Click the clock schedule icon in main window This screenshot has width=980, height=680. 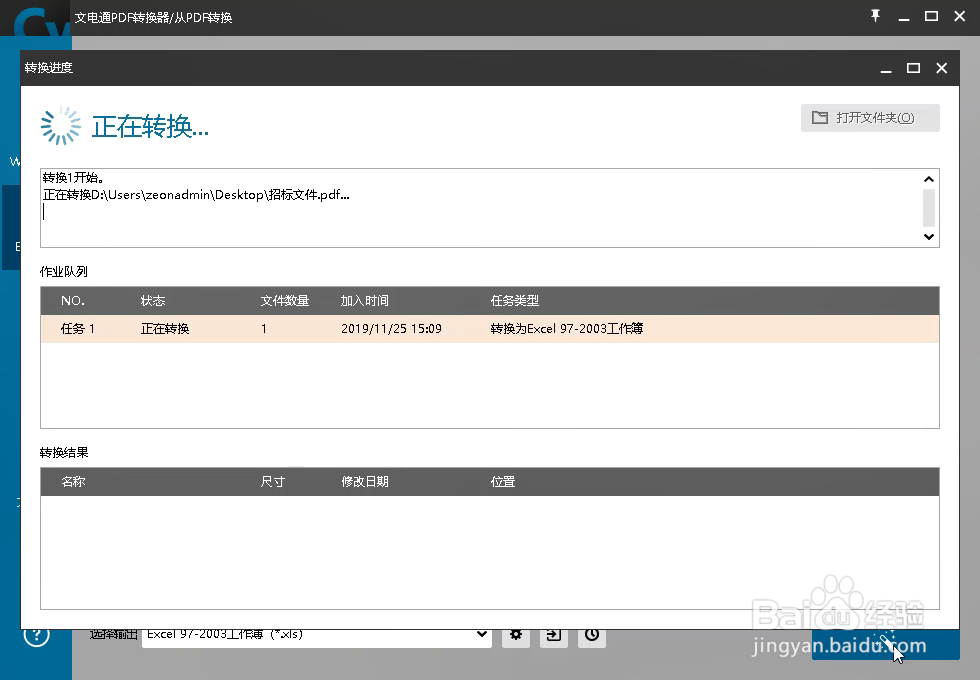click(x=592, y=635)
